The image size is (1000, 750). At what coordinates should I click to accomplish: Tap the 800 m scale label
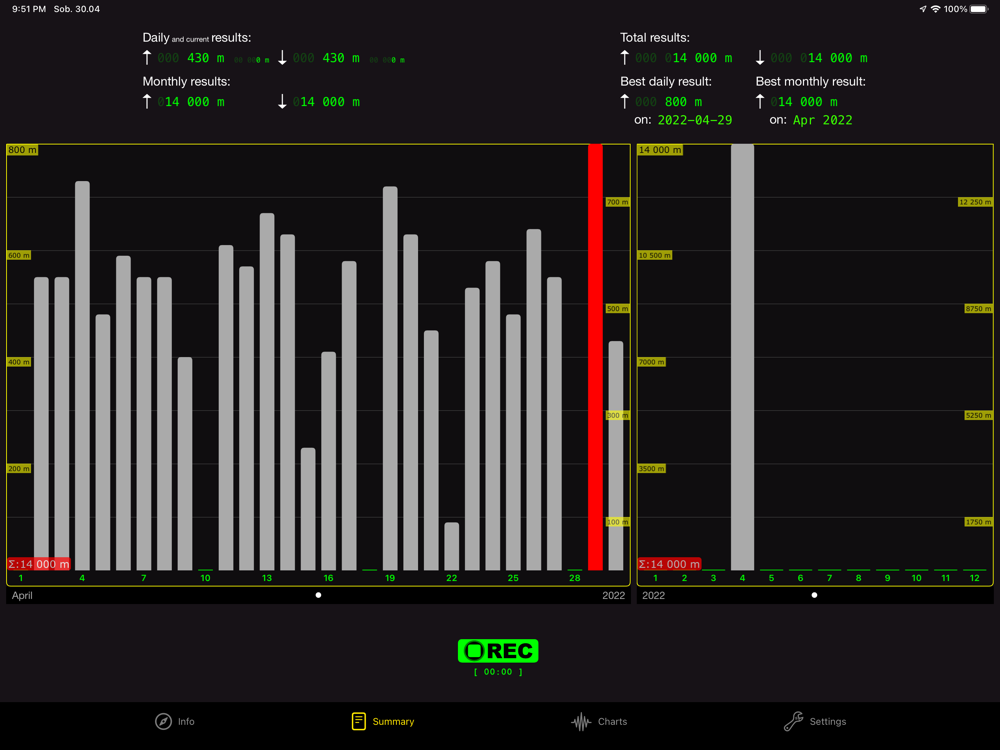click(x=22, y=150)
